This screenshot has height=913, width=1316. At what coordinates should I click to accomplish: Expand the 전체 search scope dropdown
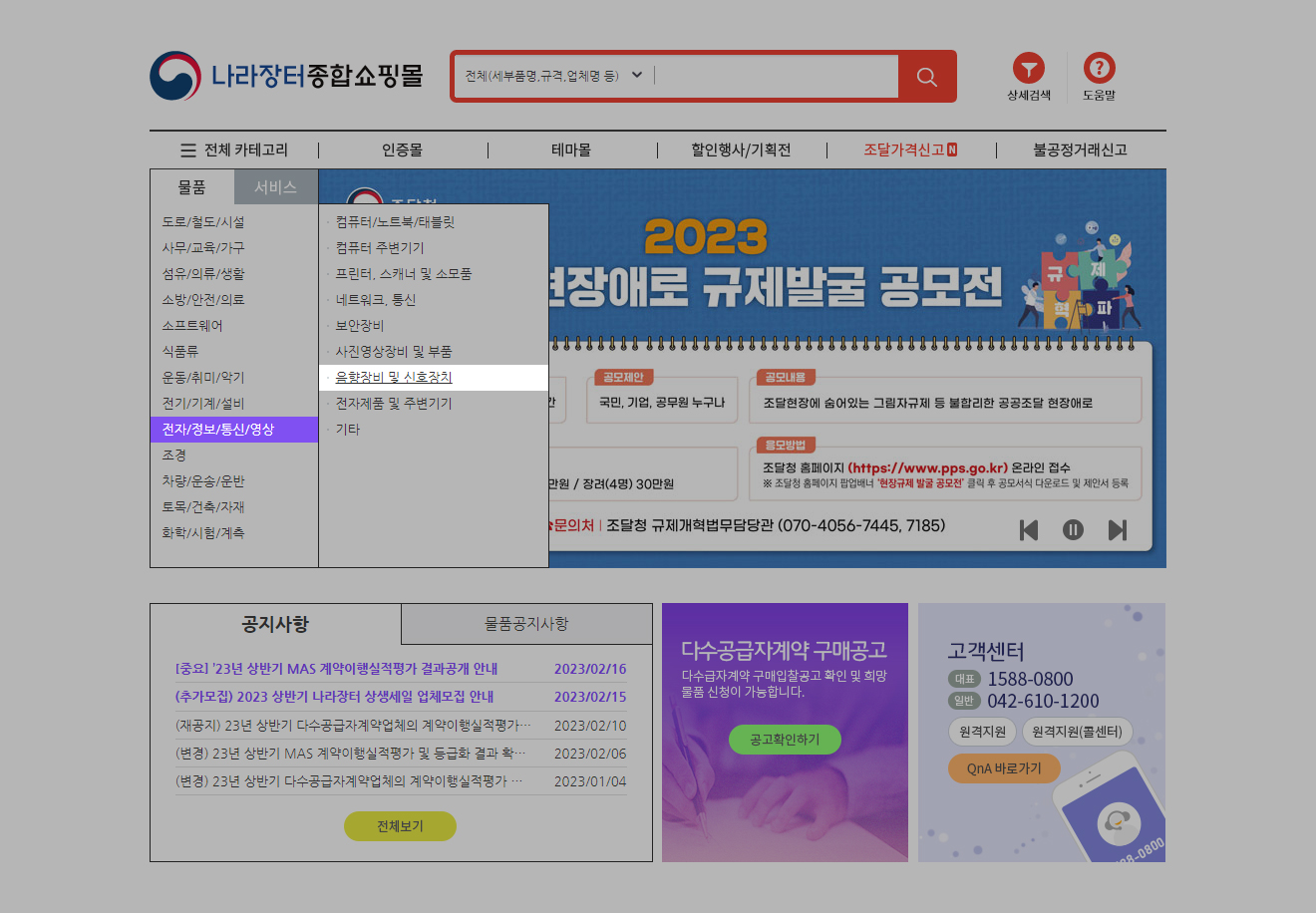[x=554, y=76]
